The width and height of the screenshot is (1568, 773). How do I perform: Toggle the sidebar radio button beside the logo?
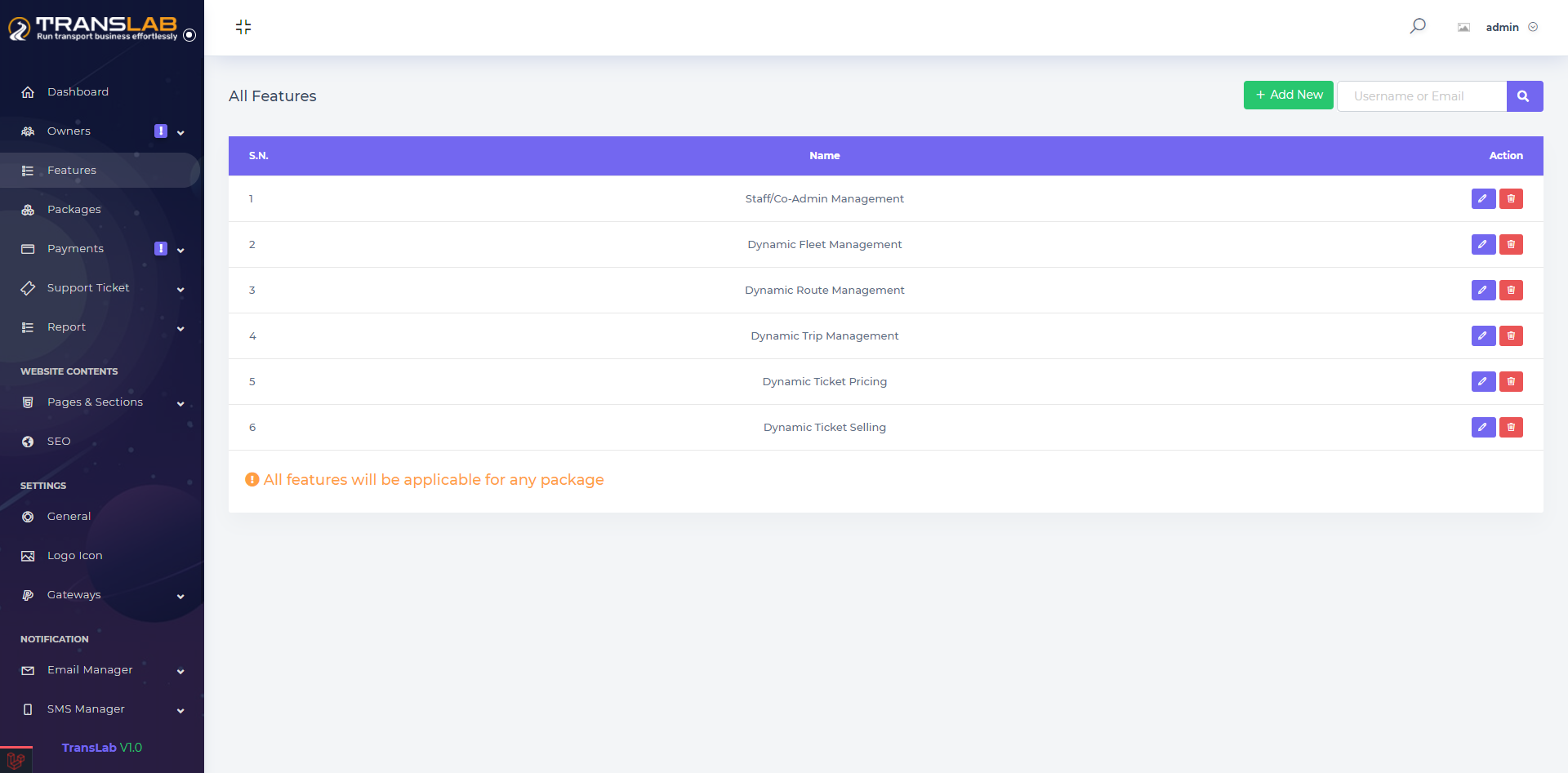(189, 35)
